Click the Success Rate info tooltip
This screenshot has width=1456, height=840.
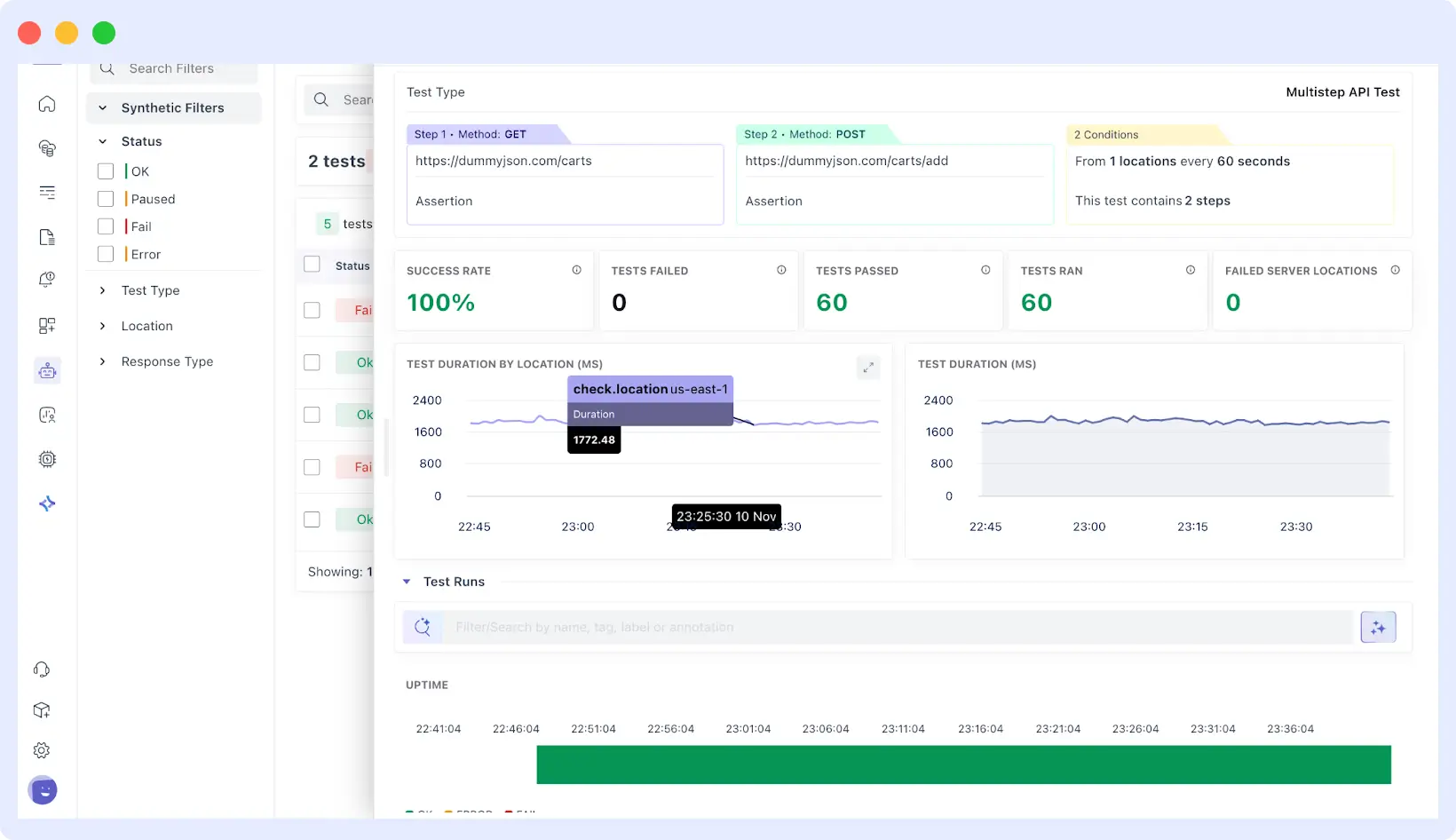click(x=577, y=269)
